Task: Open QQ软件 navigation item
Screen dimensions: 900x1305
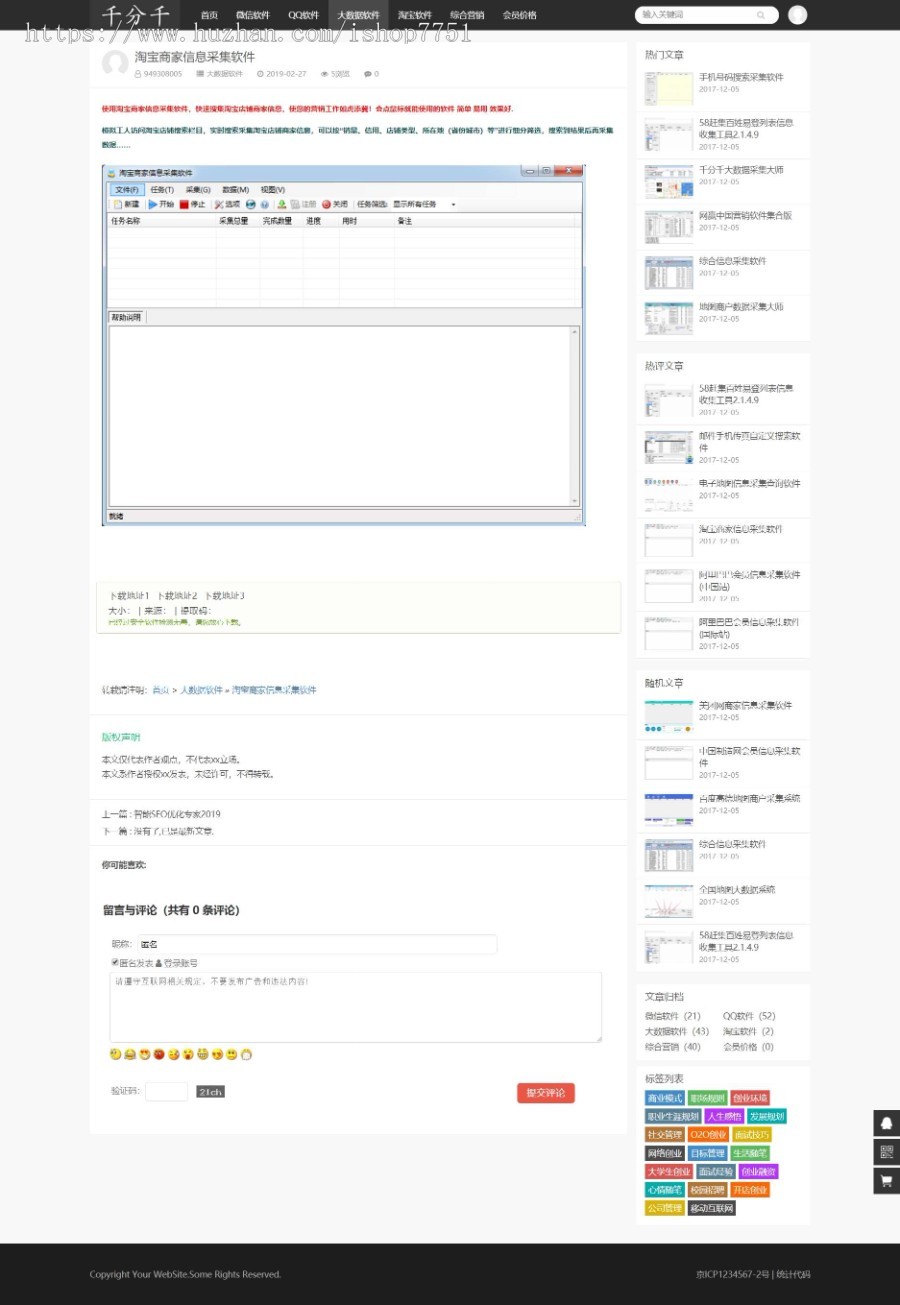Action: click(303, 15)
